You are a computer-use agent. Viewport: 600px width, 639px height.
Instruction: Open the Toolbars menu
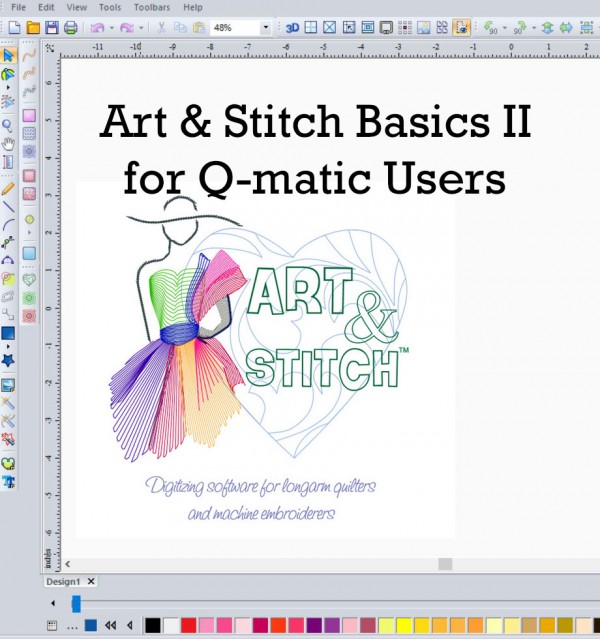153,7
